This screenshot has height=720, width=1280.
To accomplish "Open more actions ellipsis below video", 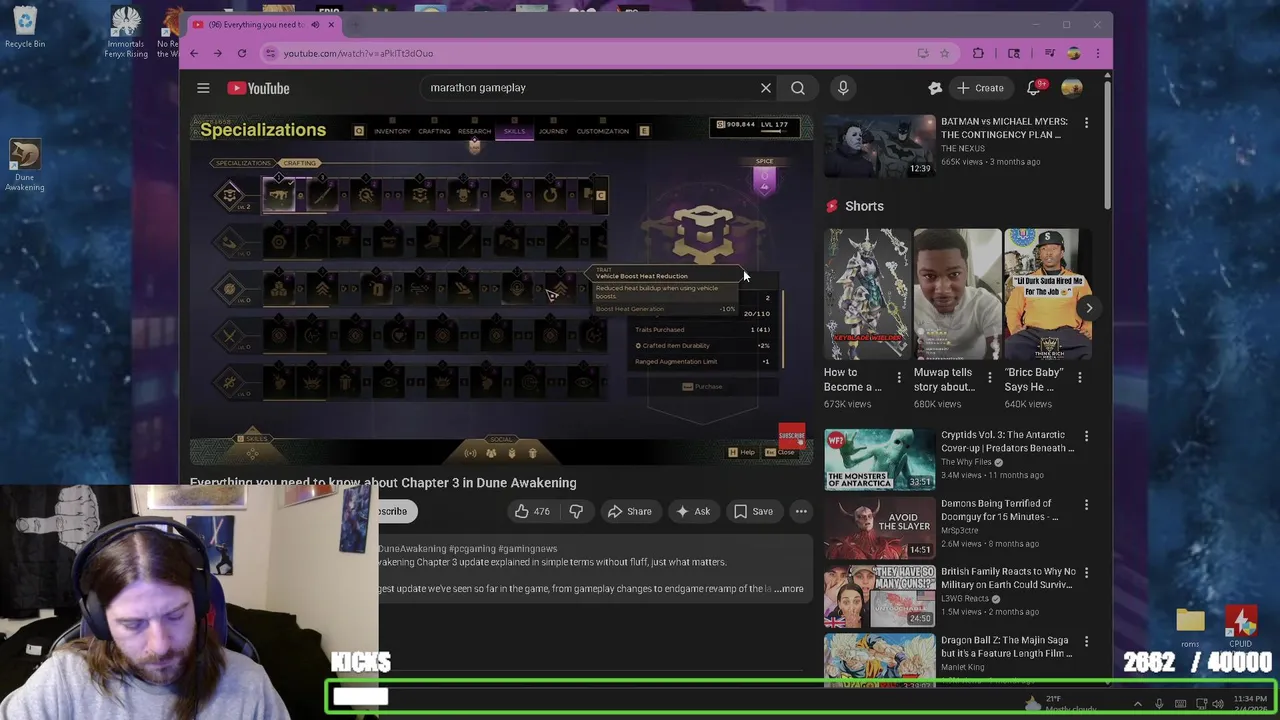I will point(801,511).
